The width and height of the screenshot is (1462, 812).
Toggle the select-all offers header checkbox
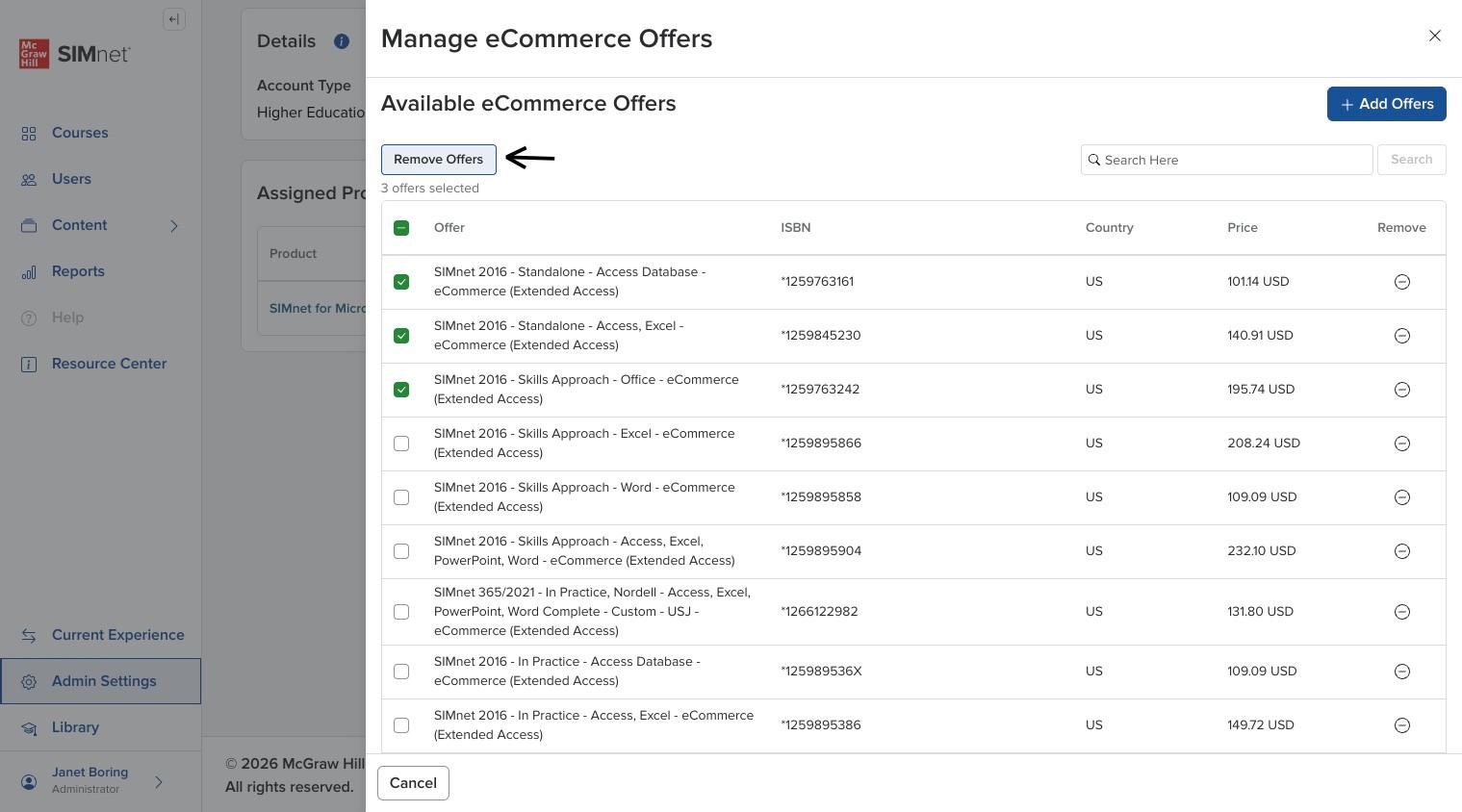coord(401,228)
